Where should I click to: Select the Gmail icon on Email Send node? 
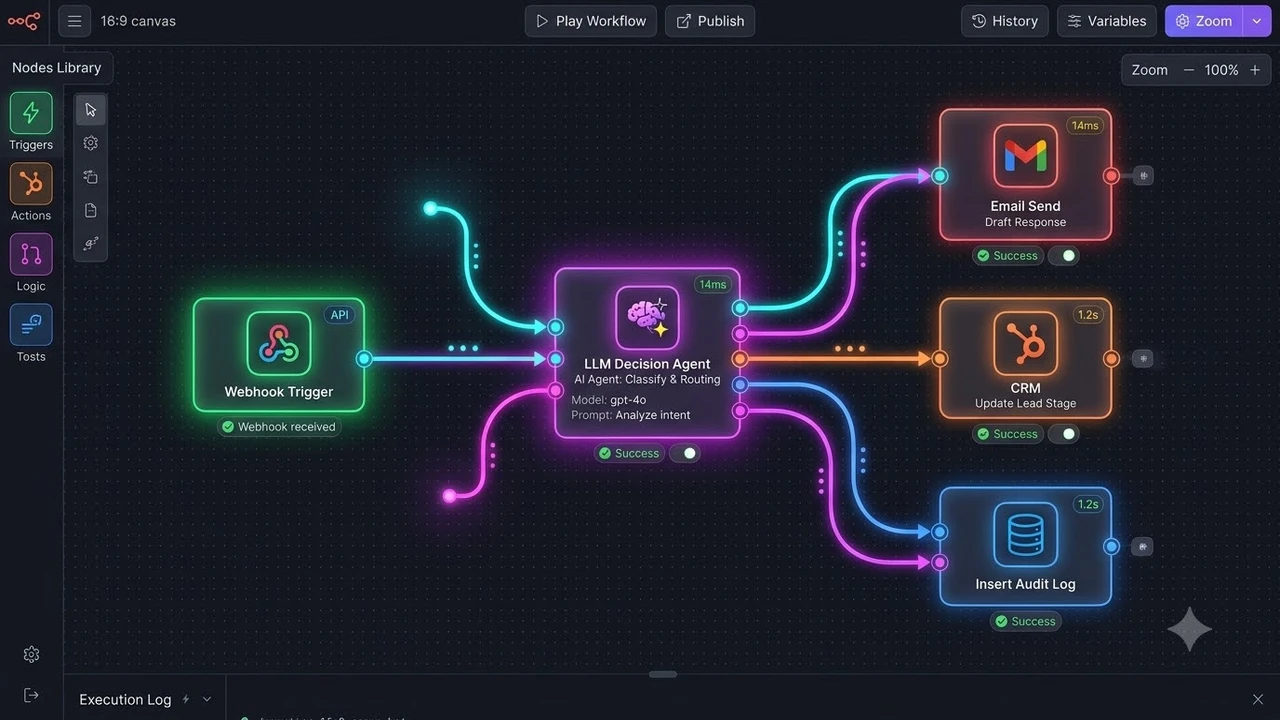point(1025,155)
